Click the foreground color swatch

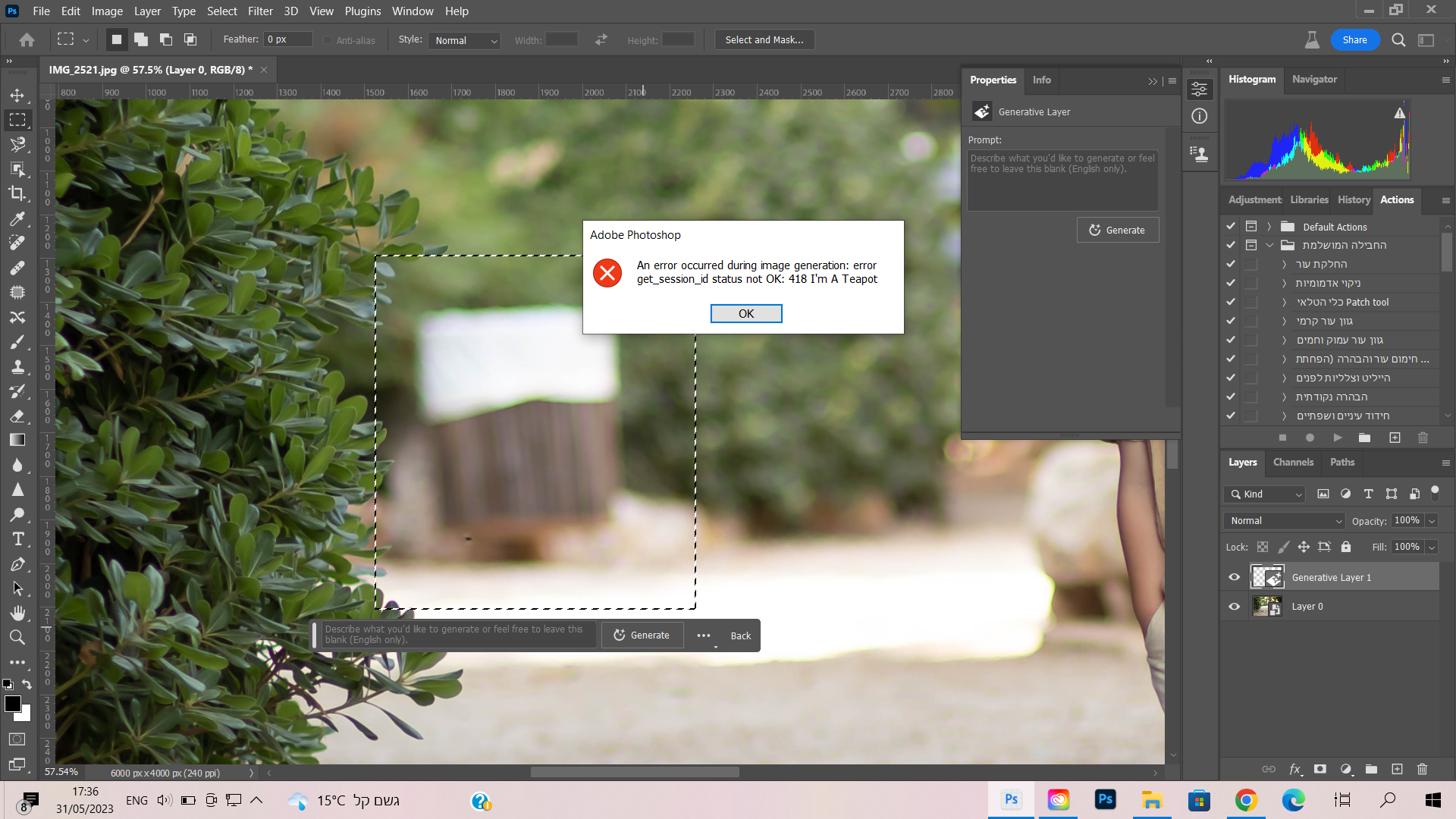12,704
